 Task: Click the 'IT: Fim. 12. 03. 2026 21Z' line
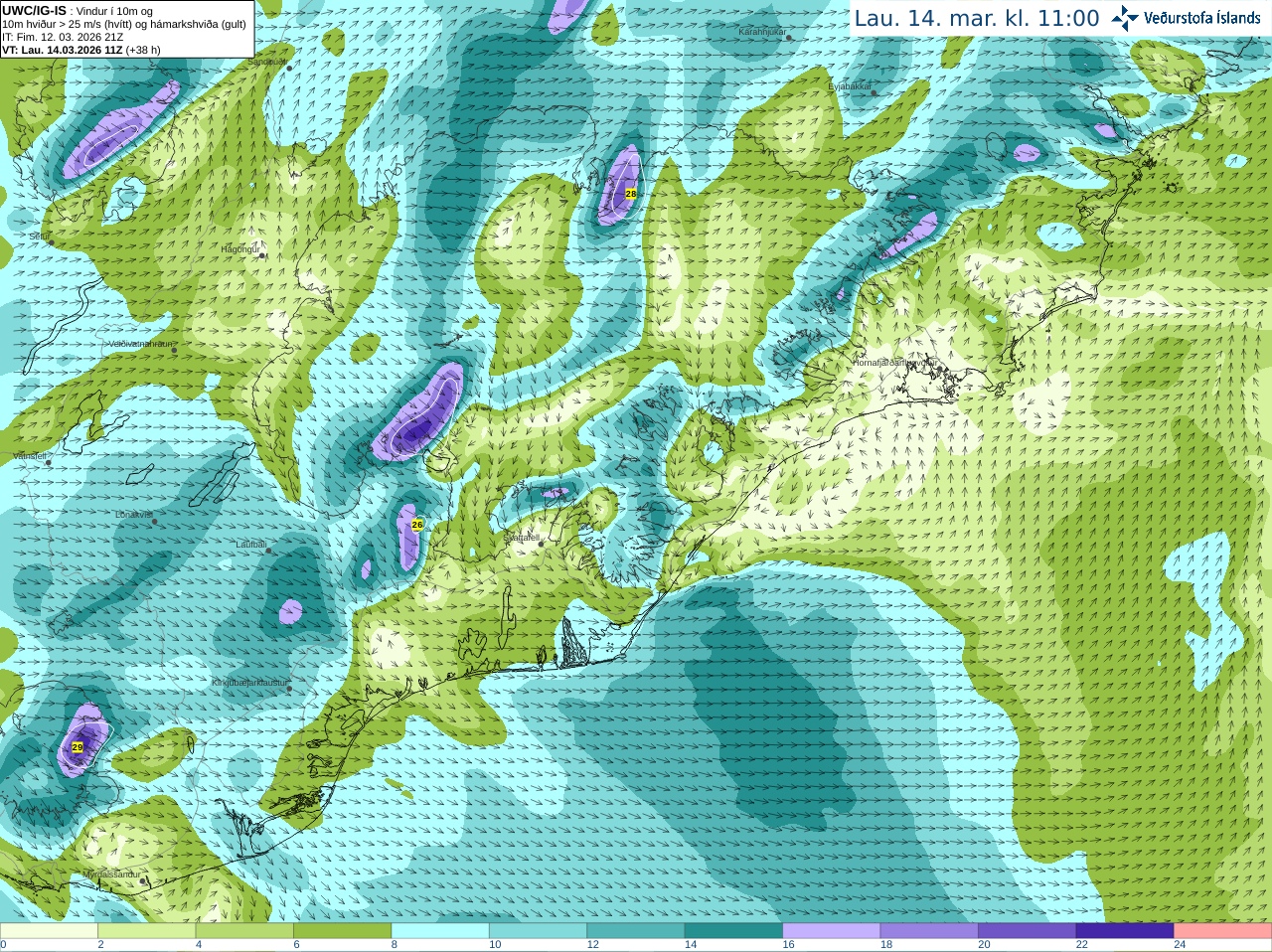(63, 37)
